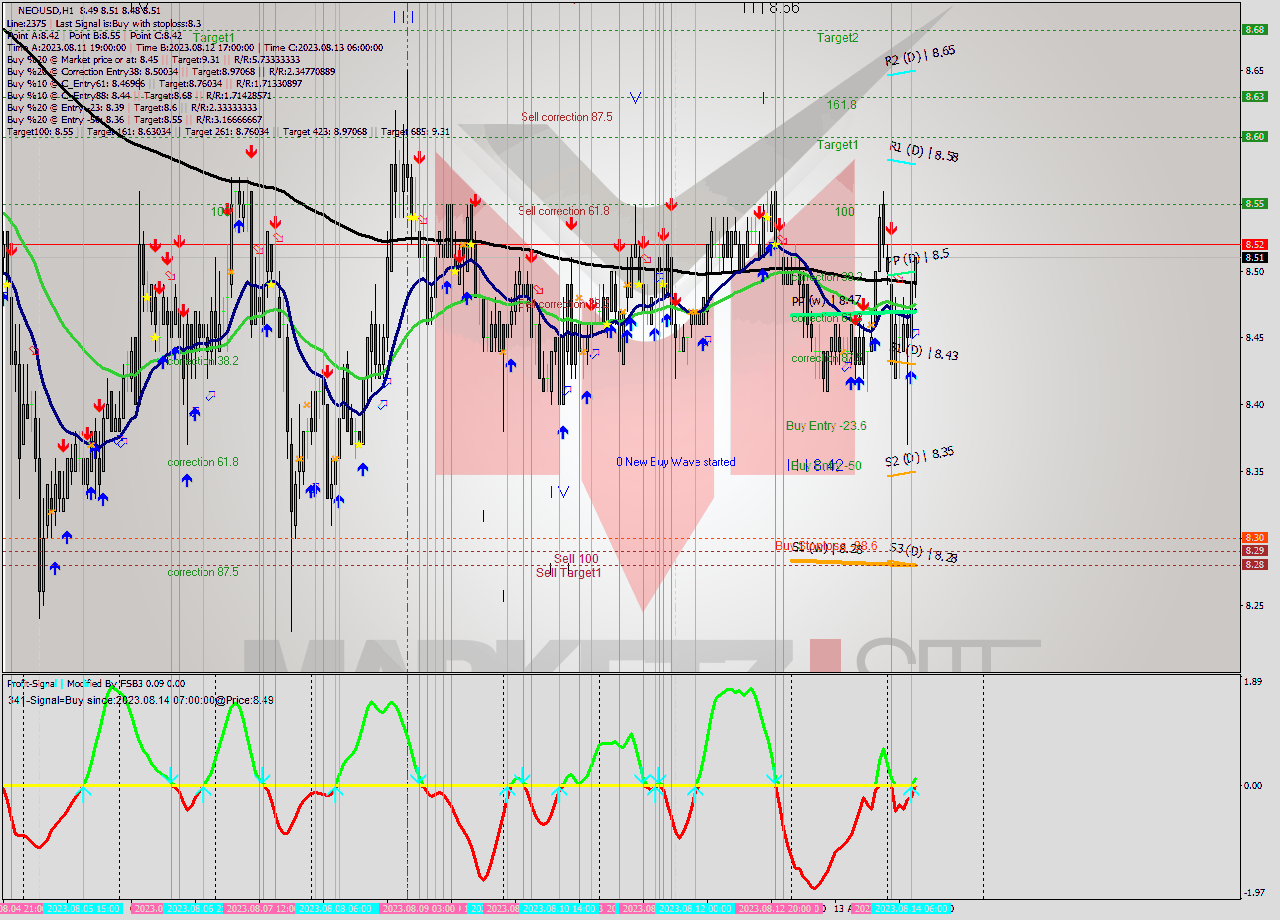This screenshot has height=920, width=1280.
Task: Select the 'correction 61.8' label on the left
Action: [203, 462]
